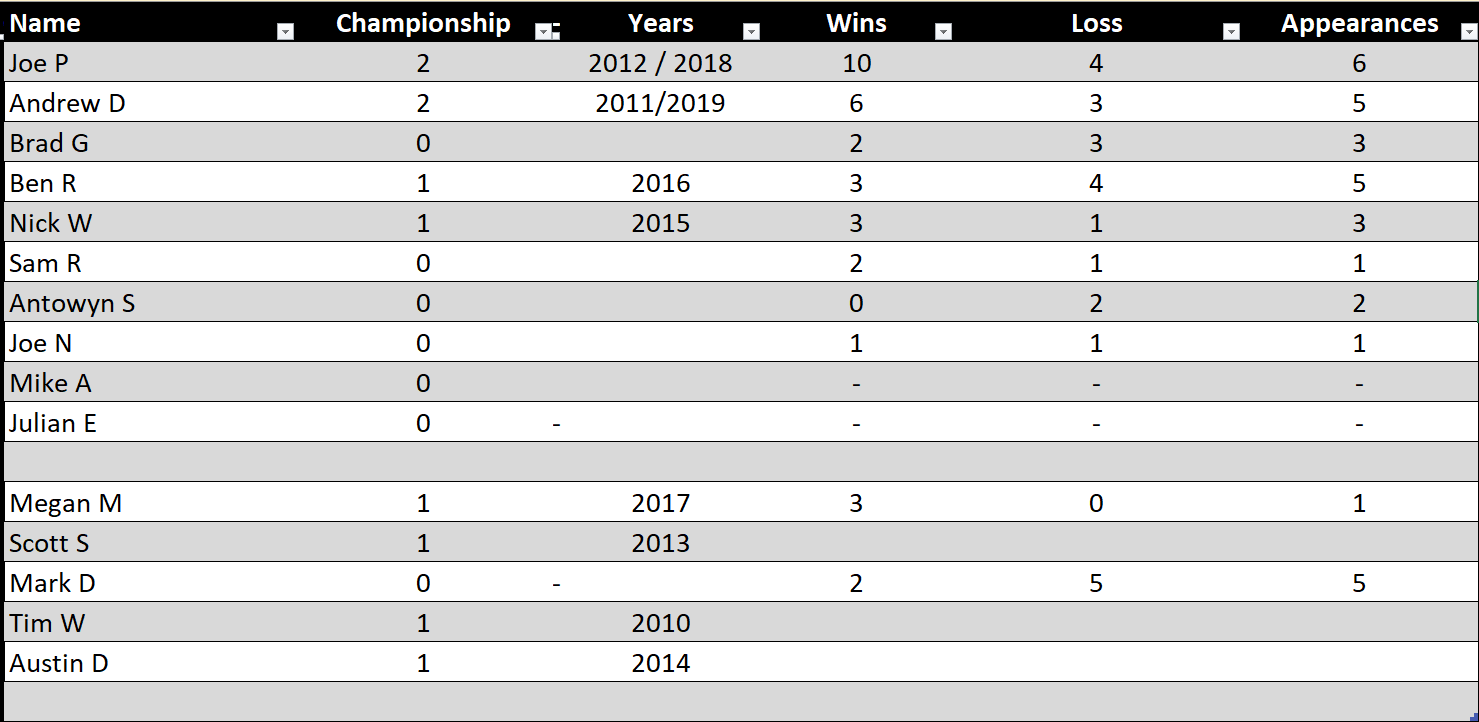This screenshot has height=722, width=1479.
Task: Select the 2011/2019 years cell
Action: click(x=660, y=103)
